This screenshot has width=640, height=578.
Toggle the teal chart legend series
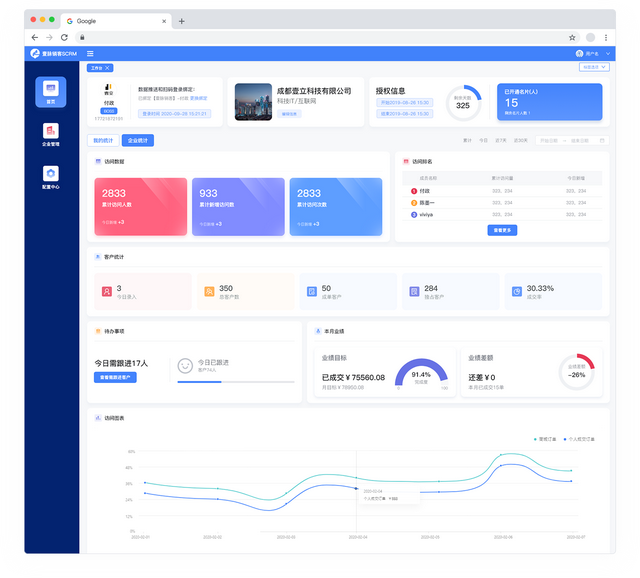(x=545, y=439)
